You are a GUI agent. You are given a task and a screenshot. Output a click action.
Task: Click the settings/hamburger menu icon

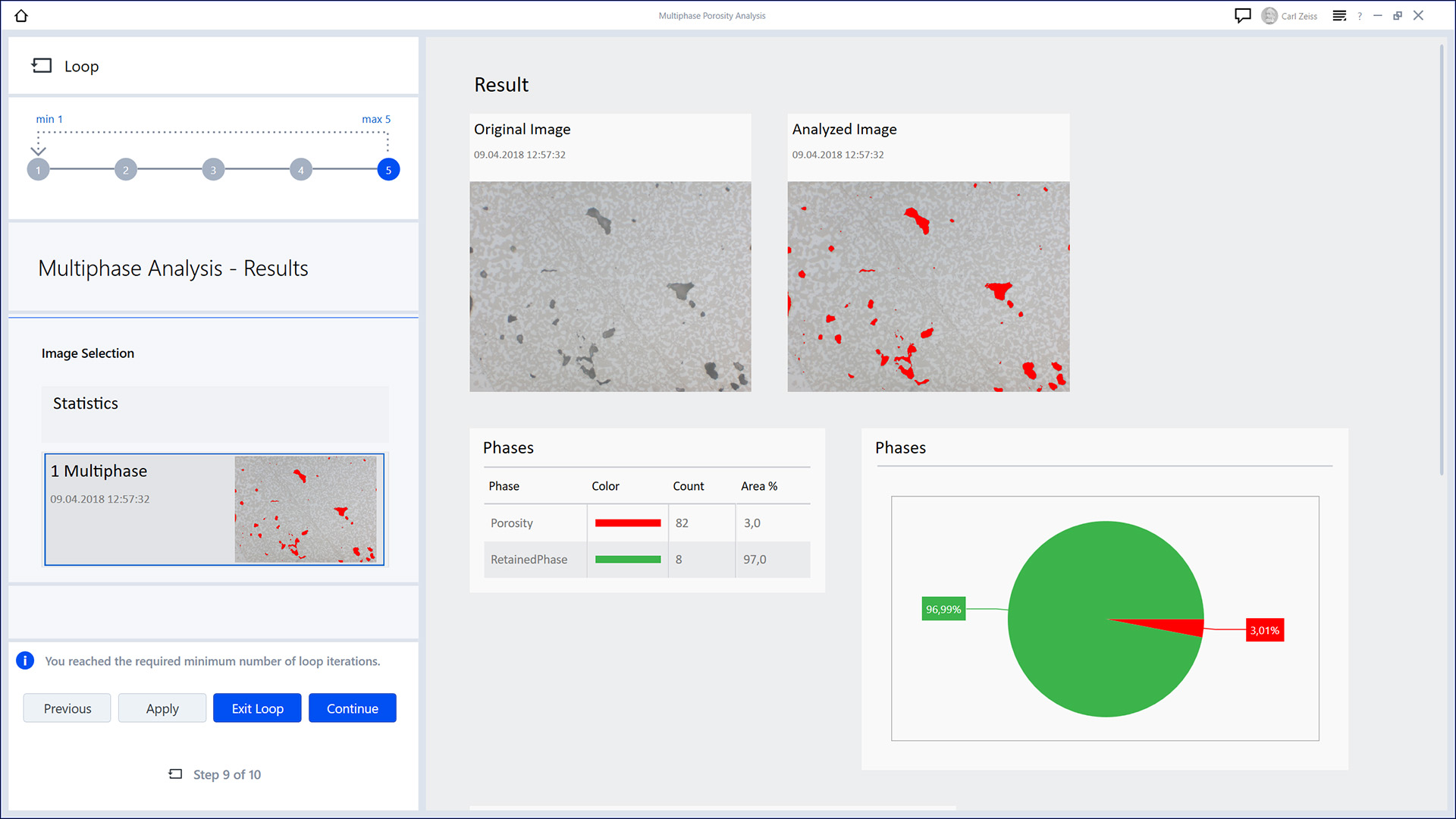(x=1339, y=14)
